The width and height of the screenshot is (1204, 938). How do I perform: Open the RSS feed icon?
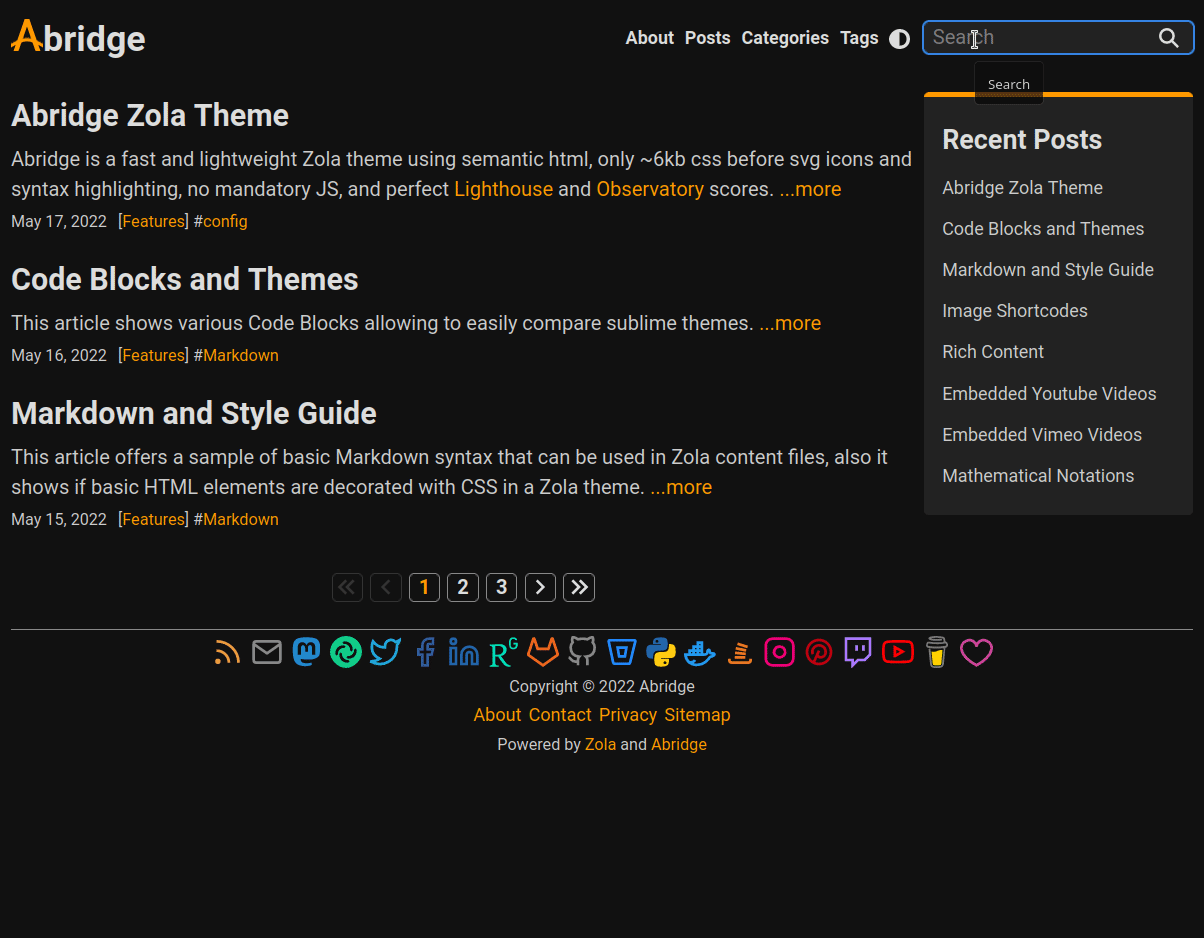[228, 653]
